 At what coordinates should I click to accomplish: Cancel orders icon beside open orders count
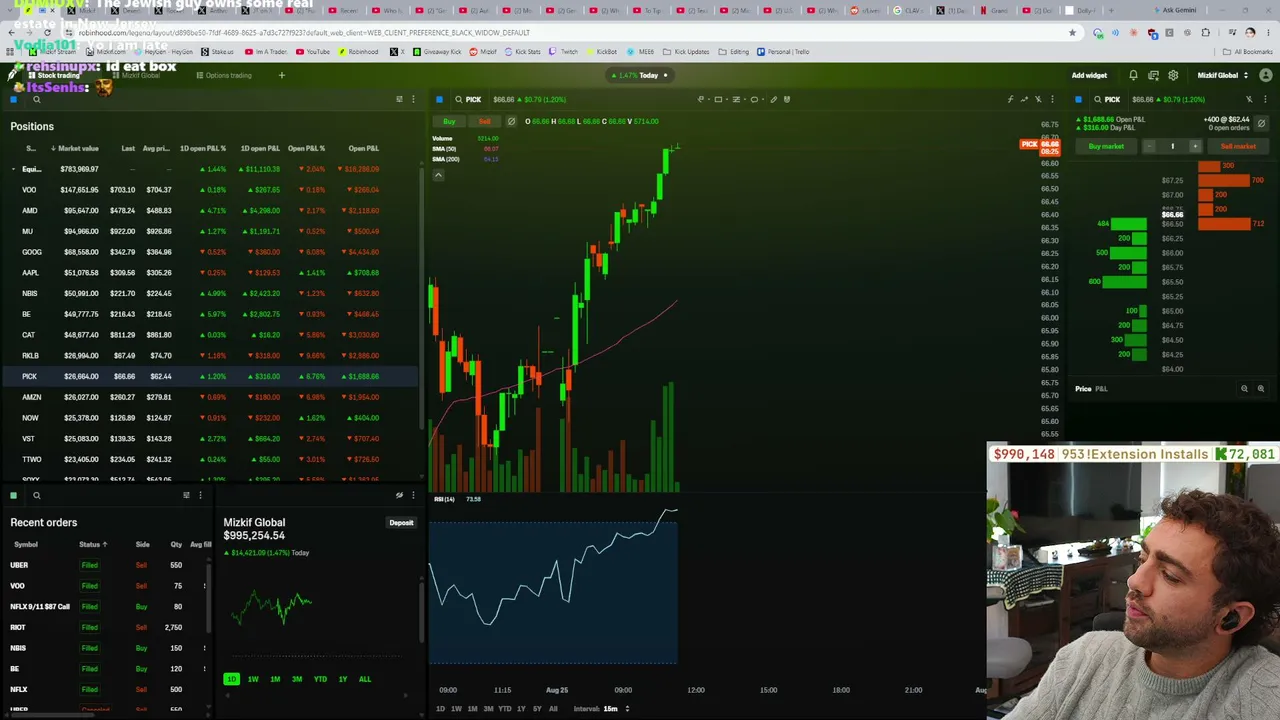[1261, 123]
